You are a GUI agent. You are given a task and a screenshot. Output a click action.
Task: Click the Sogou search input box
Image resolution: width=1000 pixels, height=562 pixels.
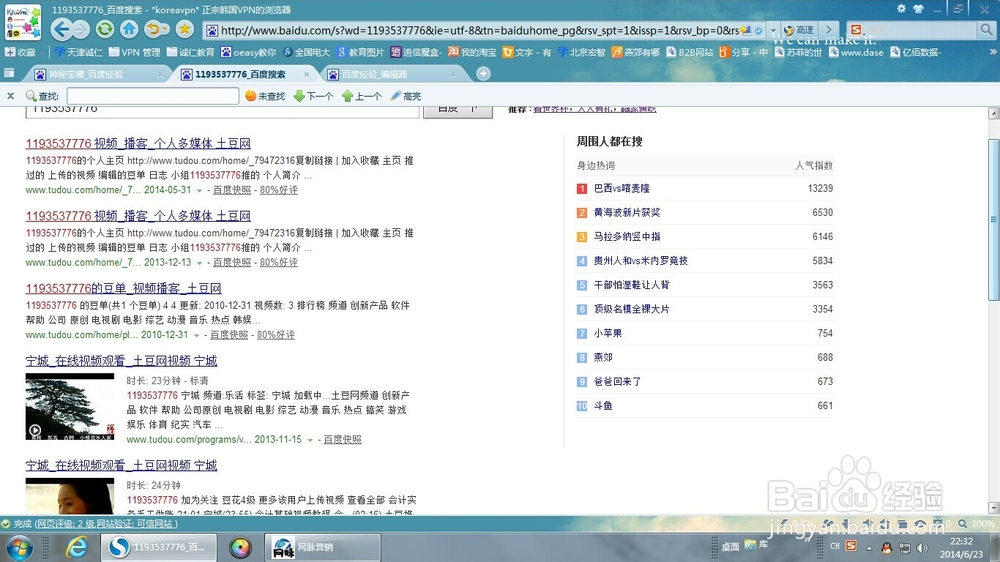921,30
